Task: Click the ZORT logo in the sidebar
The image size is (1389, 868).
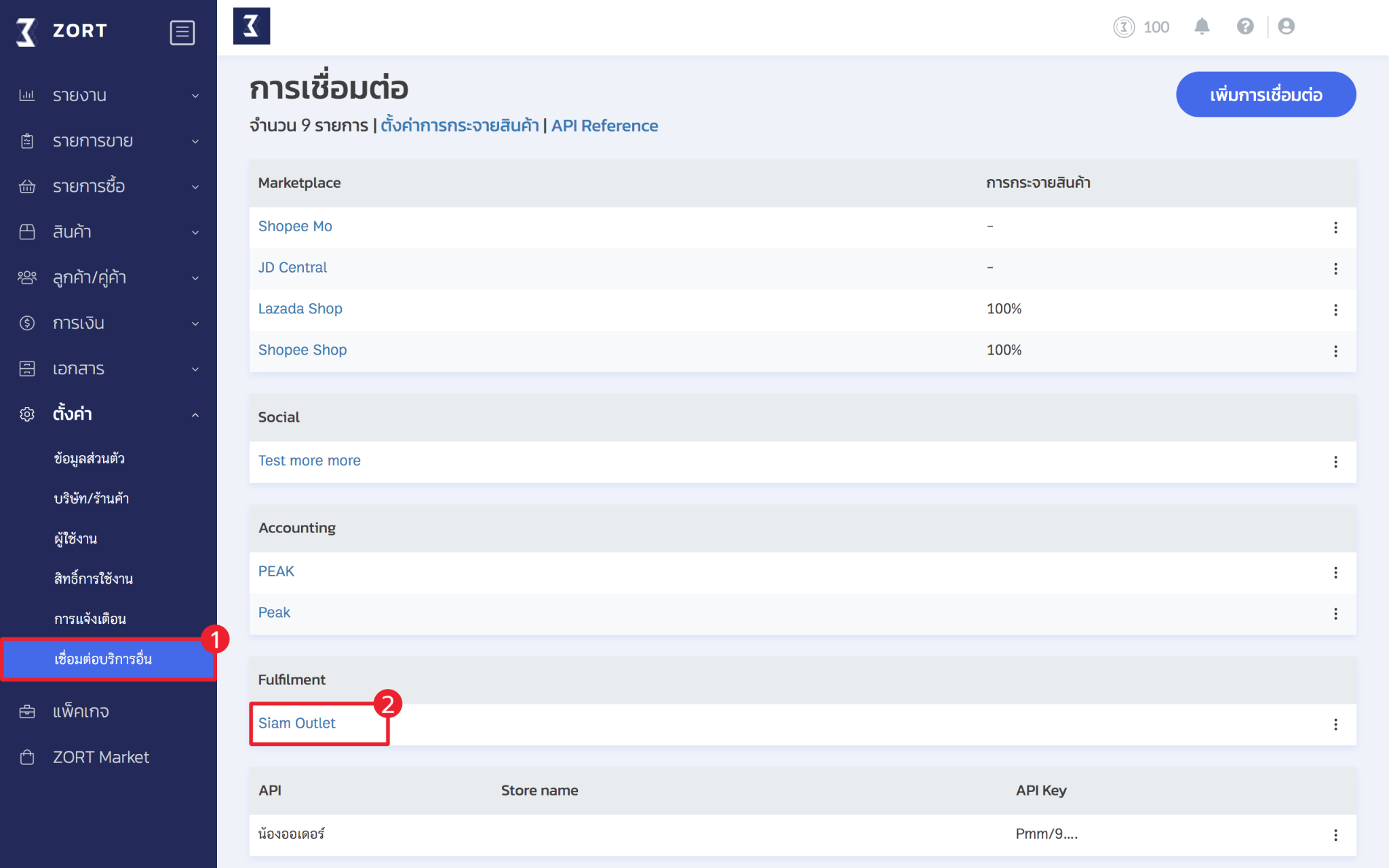Action: [x=62, y=31]
